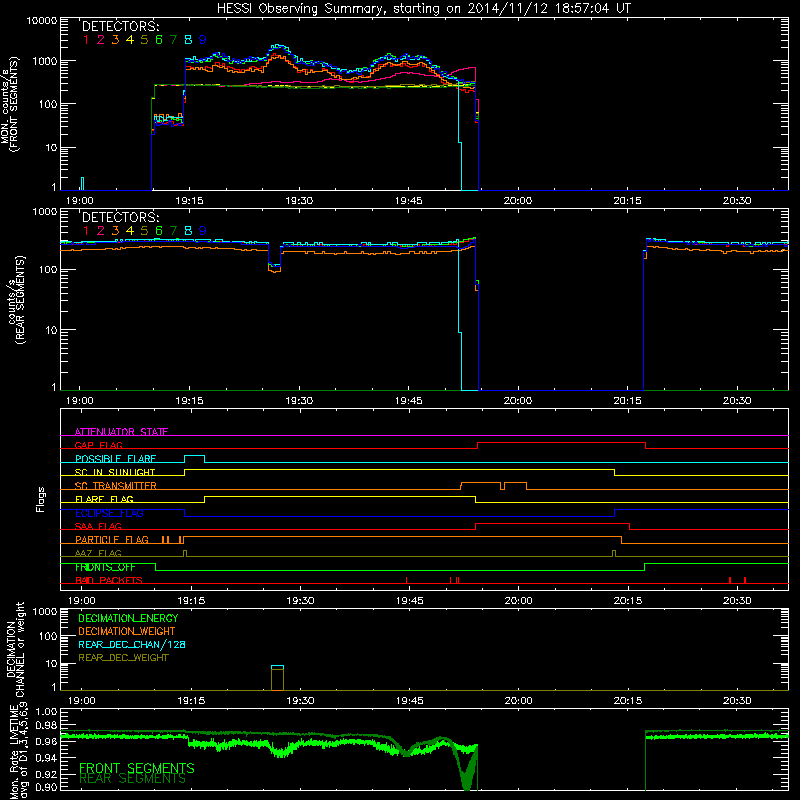Pick detector 1 in rear segments legend

(x=86, y=231)
